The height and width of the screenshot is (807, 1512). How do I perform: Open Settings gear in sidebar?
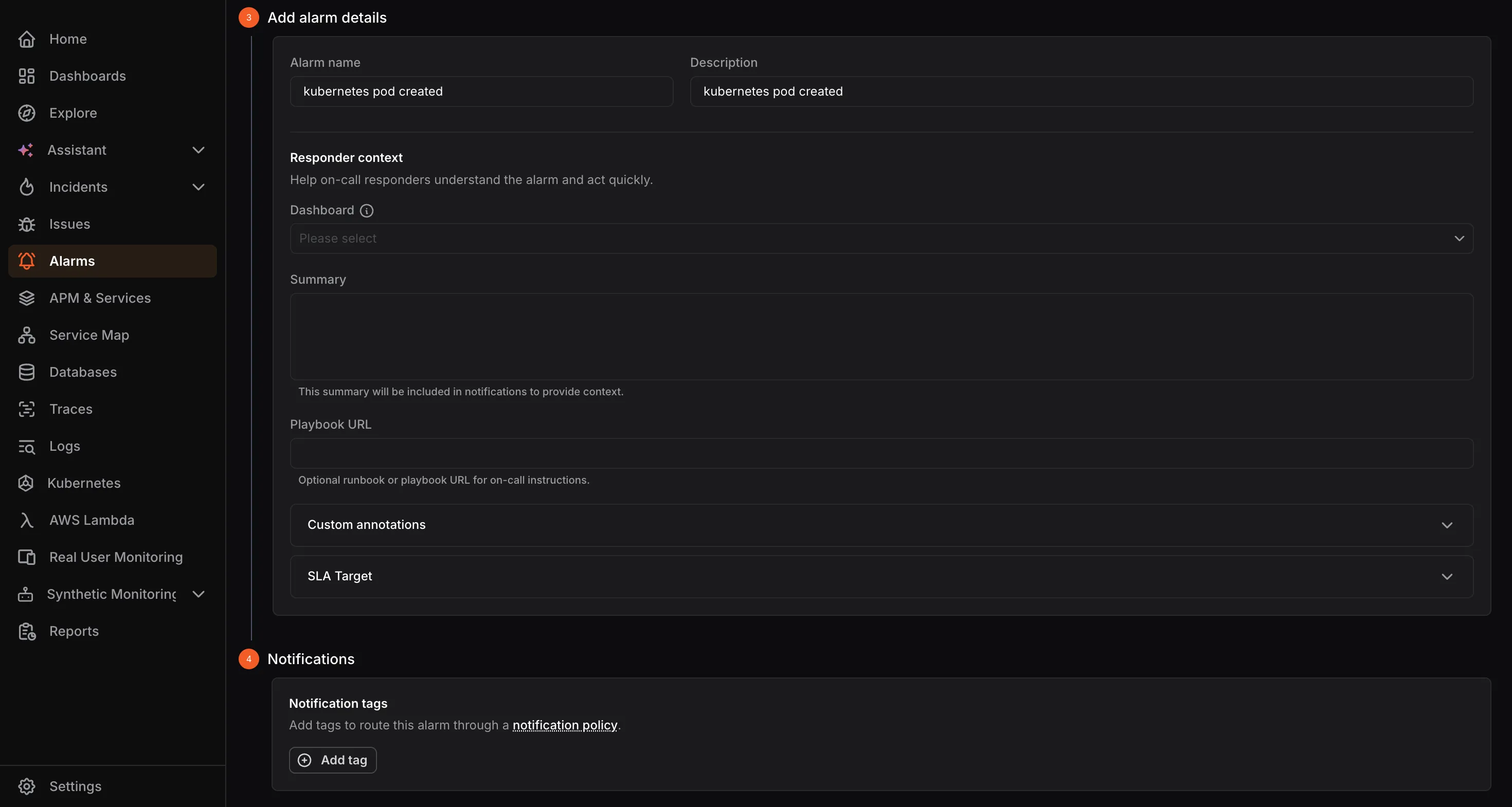(26, 786)
